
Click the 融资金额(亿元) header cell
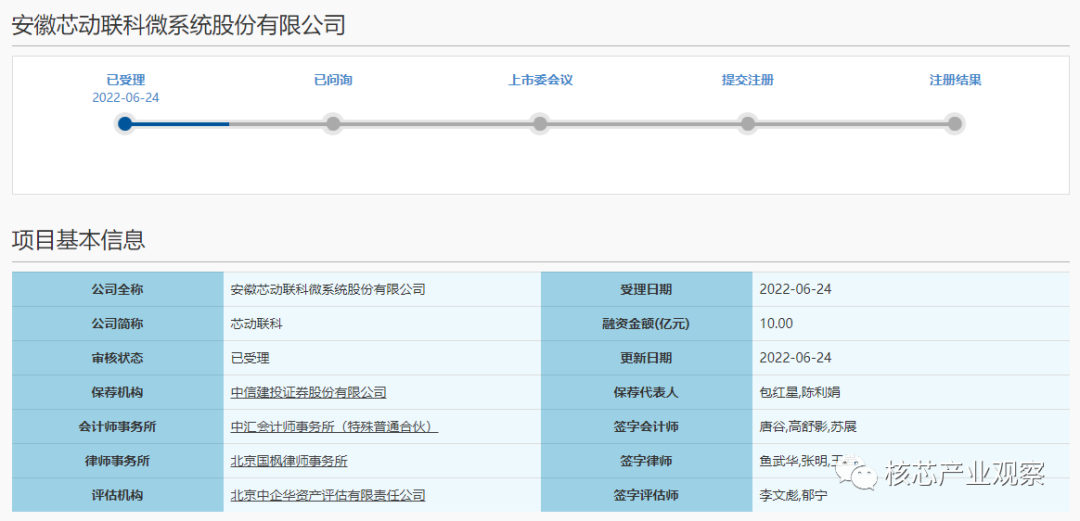tap(646, 324)
